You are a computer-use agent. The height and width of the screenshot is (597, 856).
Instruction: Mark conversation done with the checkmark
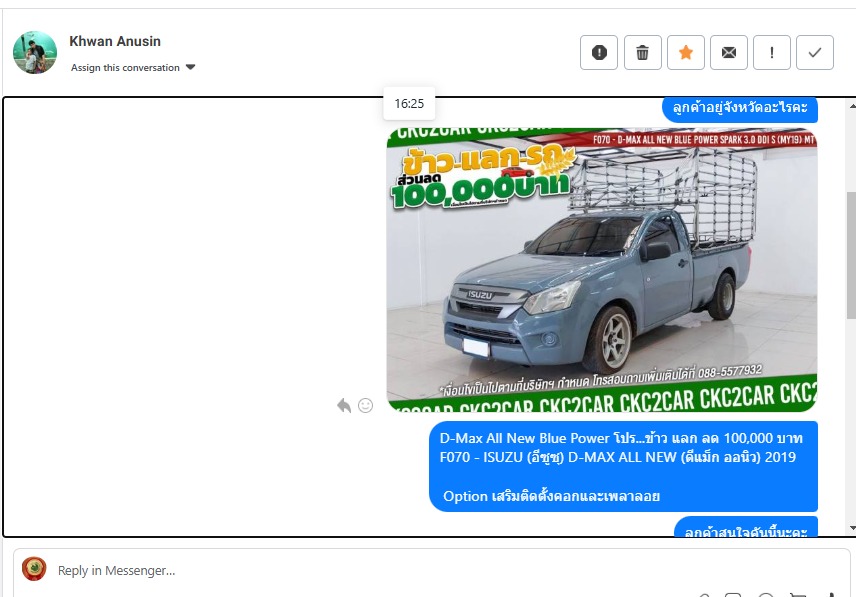point(815,53)
